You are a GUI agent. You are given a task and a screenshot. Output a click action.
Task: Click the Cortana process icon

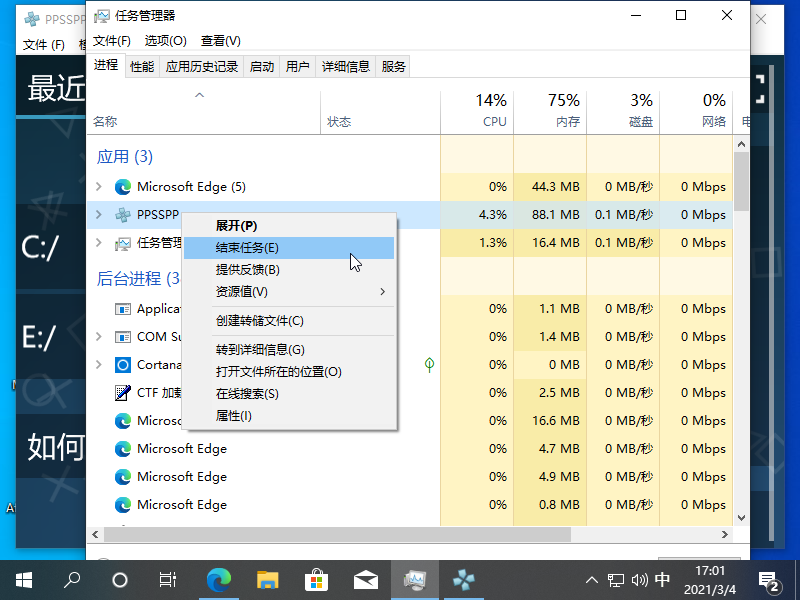pyautogui.click(x=123, y=365)
